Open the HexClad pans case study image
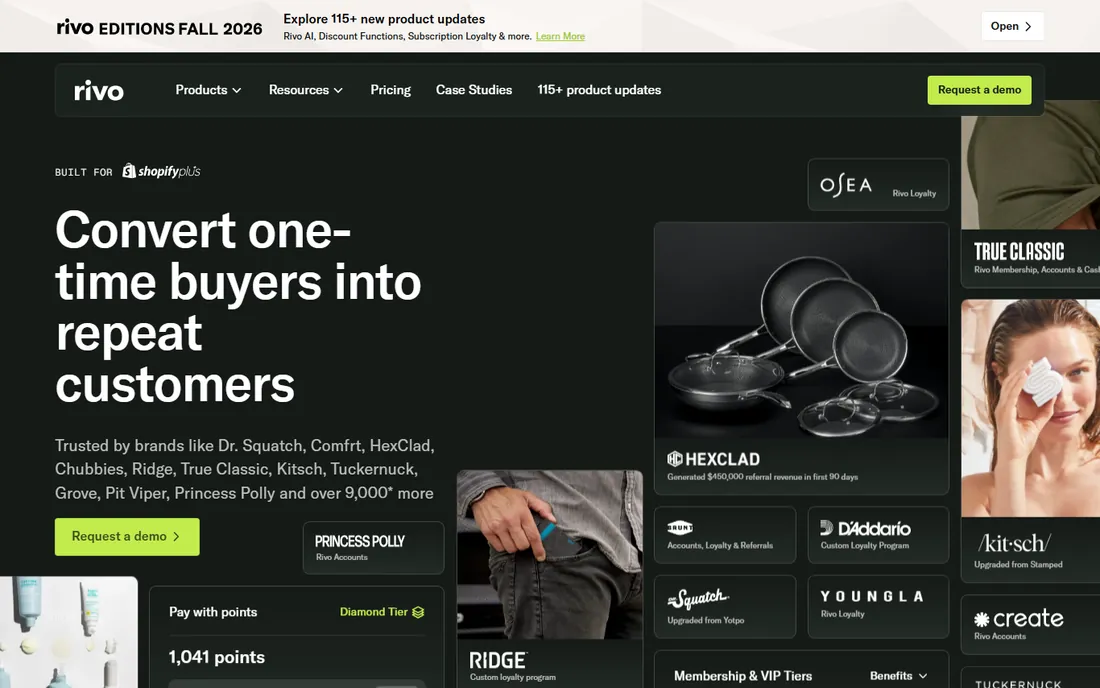 801,331
